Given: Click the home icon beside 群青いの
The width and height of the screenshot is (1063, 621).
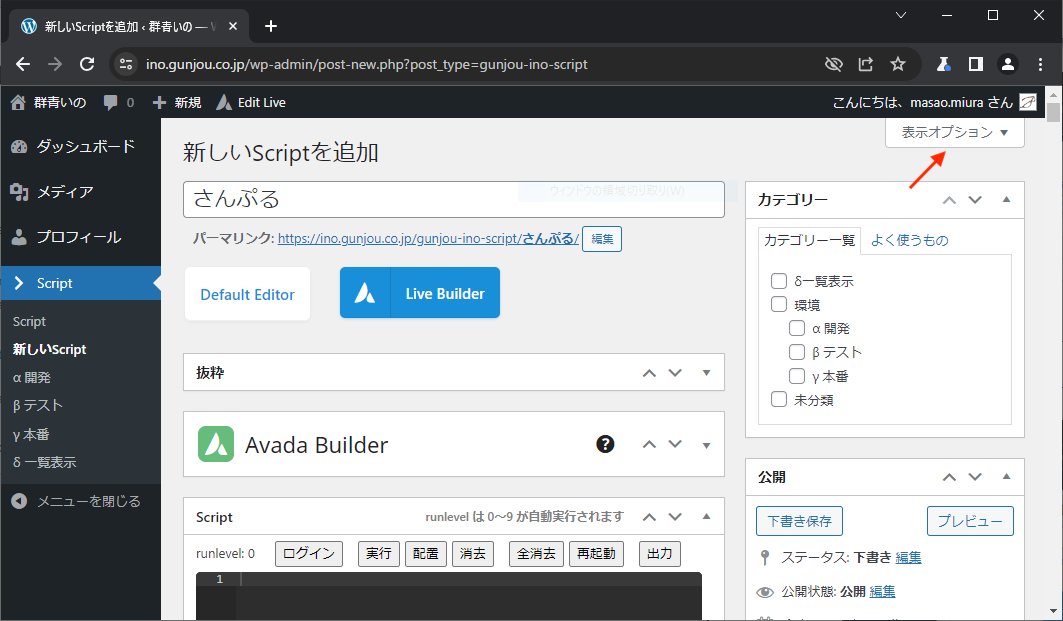Looking at the screenshot, I should [x=18, y=102].
